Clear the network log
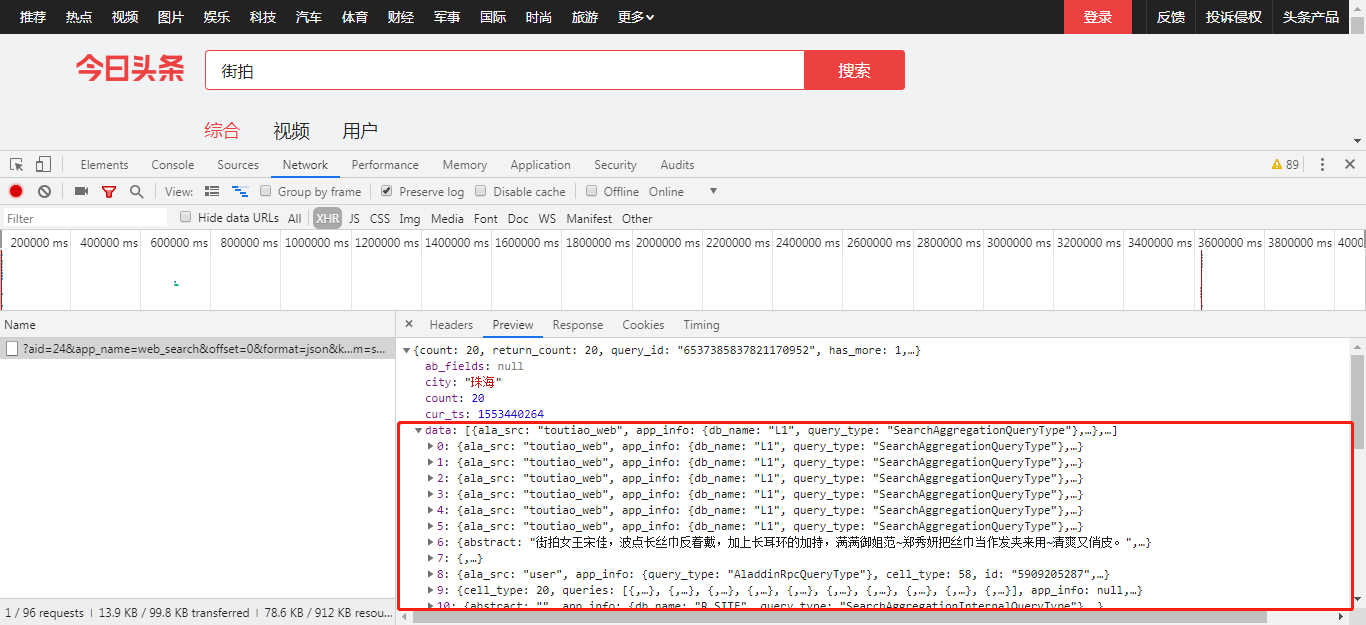Viewport: 1366px width, 625px height. [44, 191]
